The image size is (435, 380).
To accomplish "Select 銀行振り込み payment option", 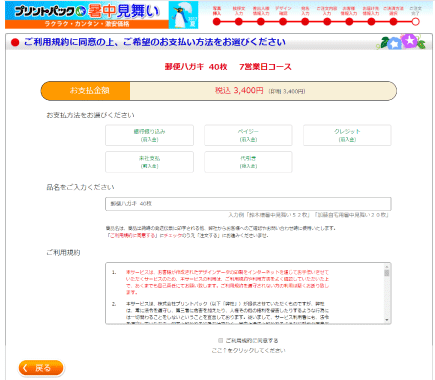I will point(149,135).
